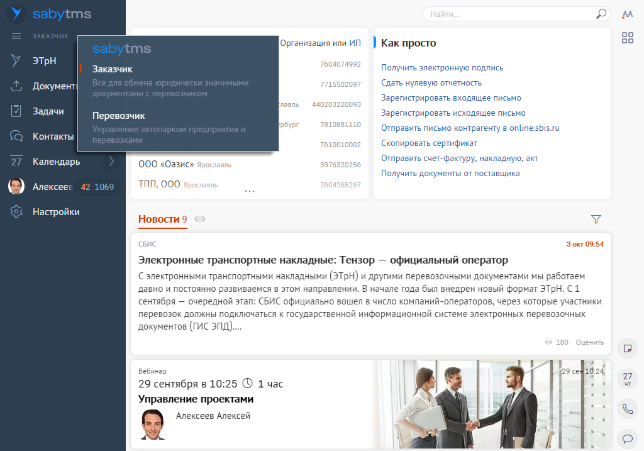Viewport: 644px width, 451px height.
Task: Click INN number 7810881110
Action: 340,124
